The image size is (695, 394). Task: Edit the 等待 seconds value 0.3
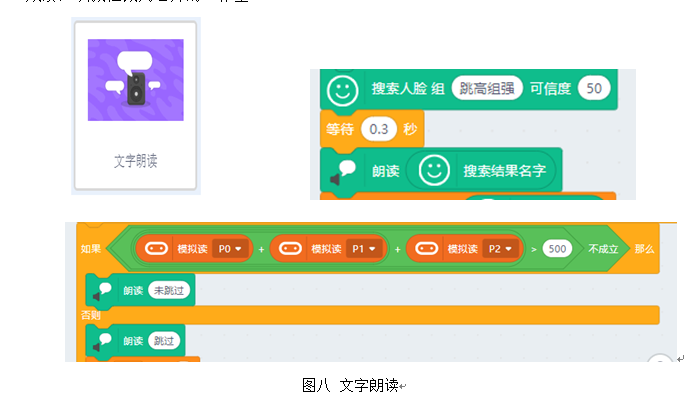point(379,129)
